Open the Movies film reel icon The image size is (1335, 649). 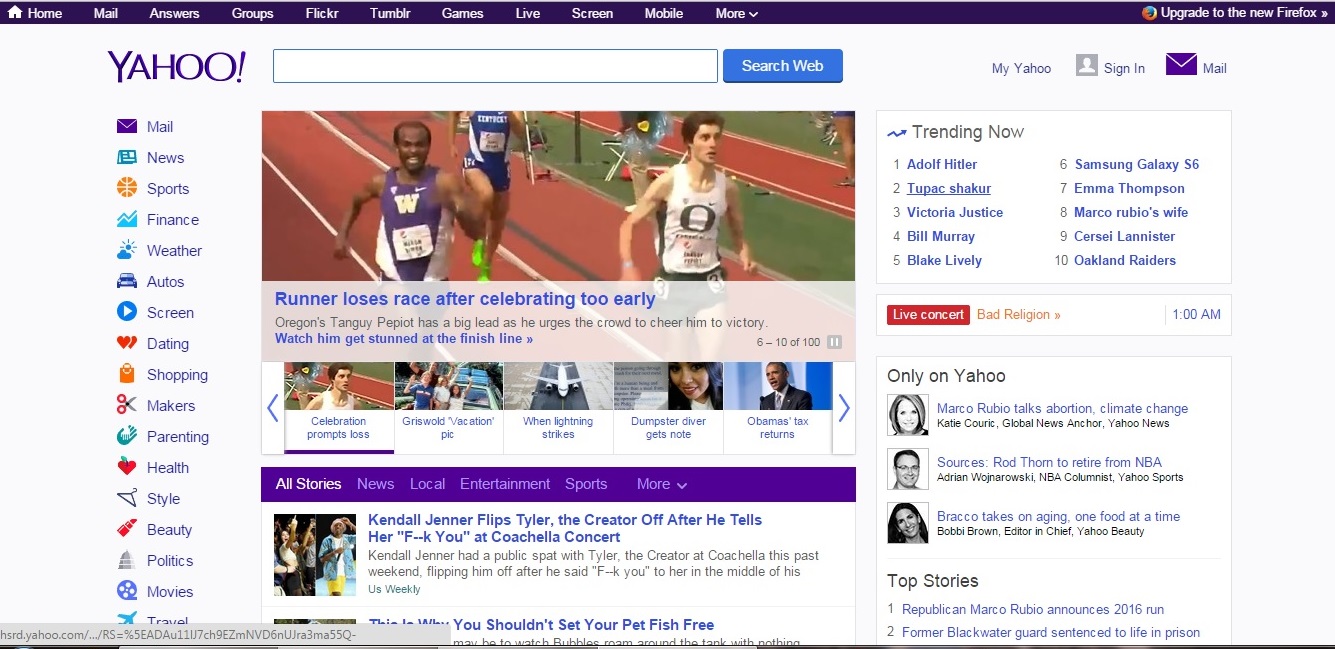pos(127,591)
